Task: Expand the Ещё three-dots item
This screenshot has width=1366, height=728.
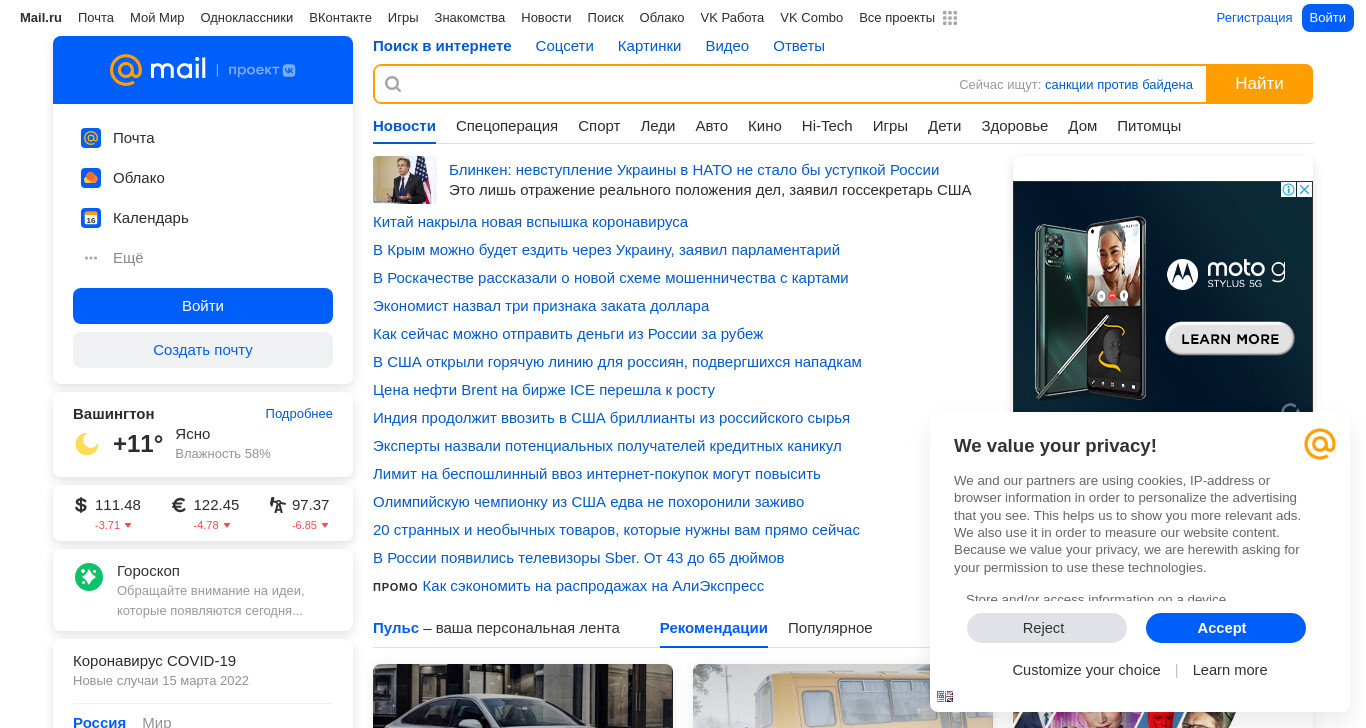Action: 91,258
